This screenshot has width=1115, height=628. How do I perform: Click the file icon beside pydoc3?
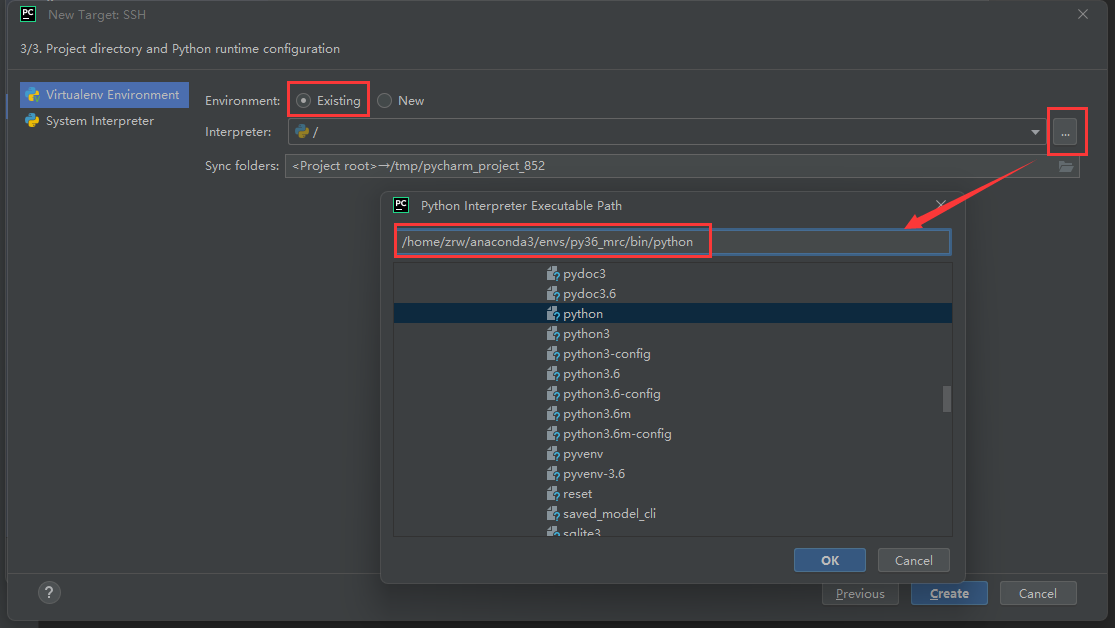point(552,274)
